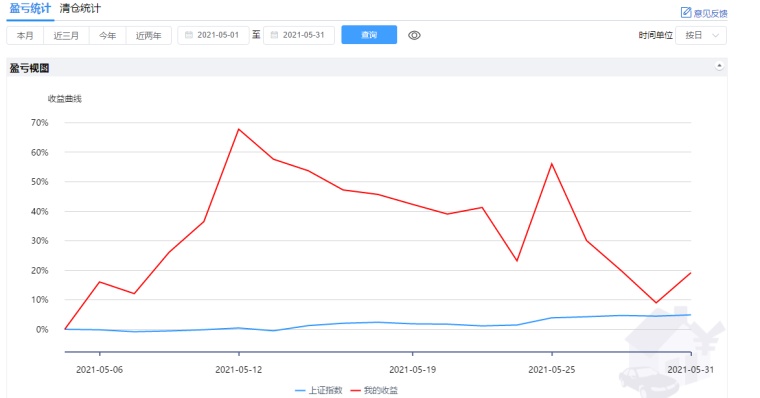Click the 收益曲线 chart title

[64, 99]
